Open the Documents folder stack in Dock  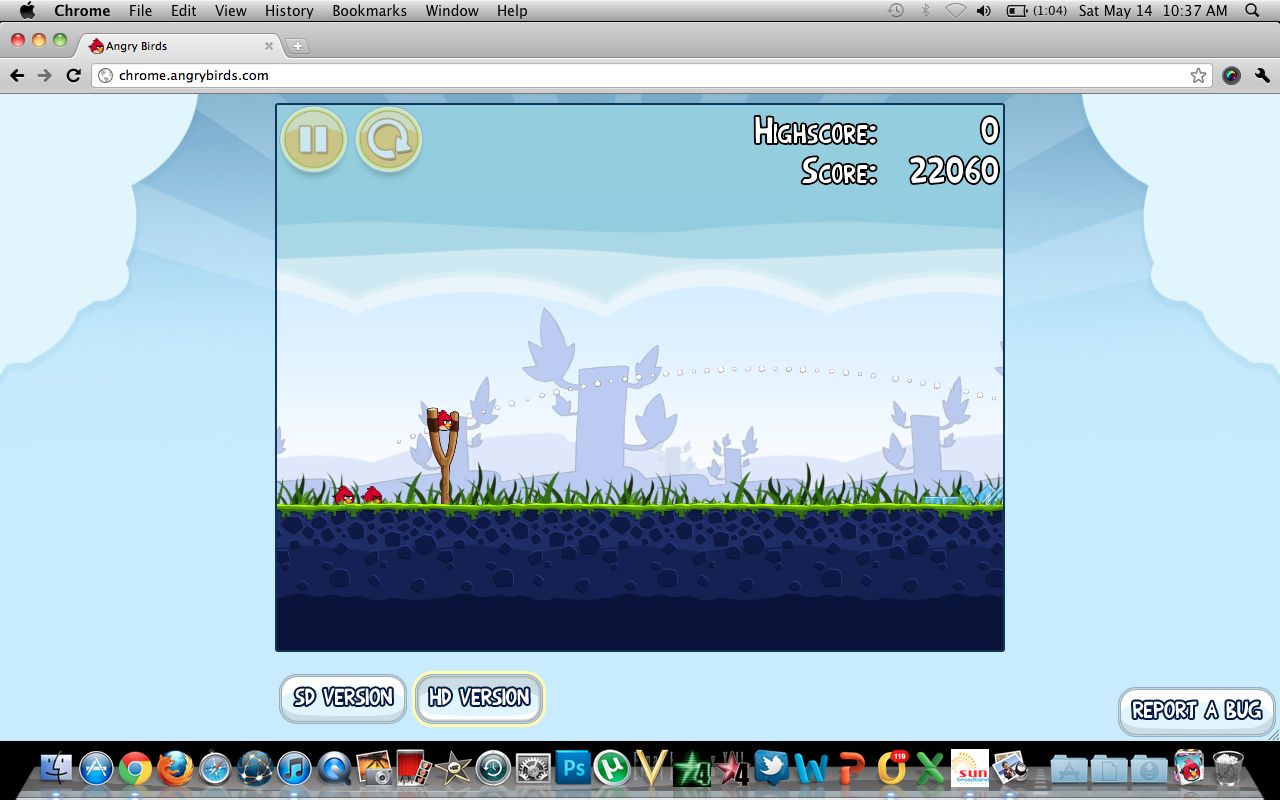pyautogui.click(x=1109, y=768)
